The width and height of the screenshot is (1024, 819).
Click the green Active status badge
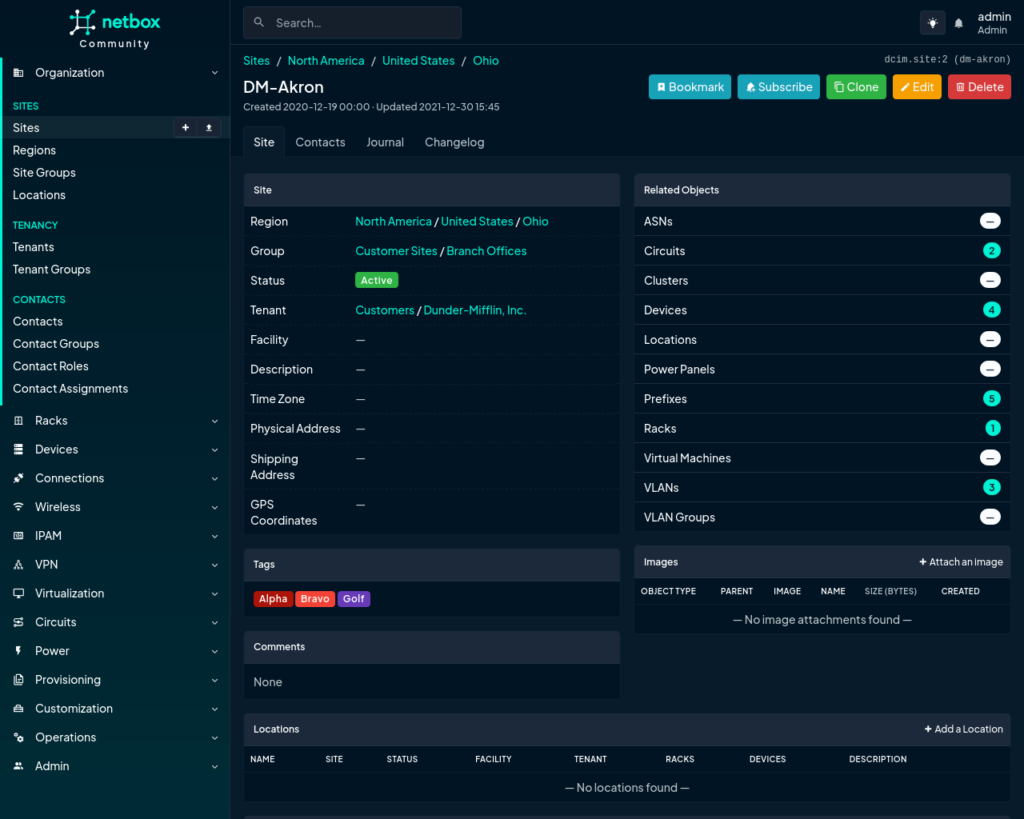click(377, 280)
